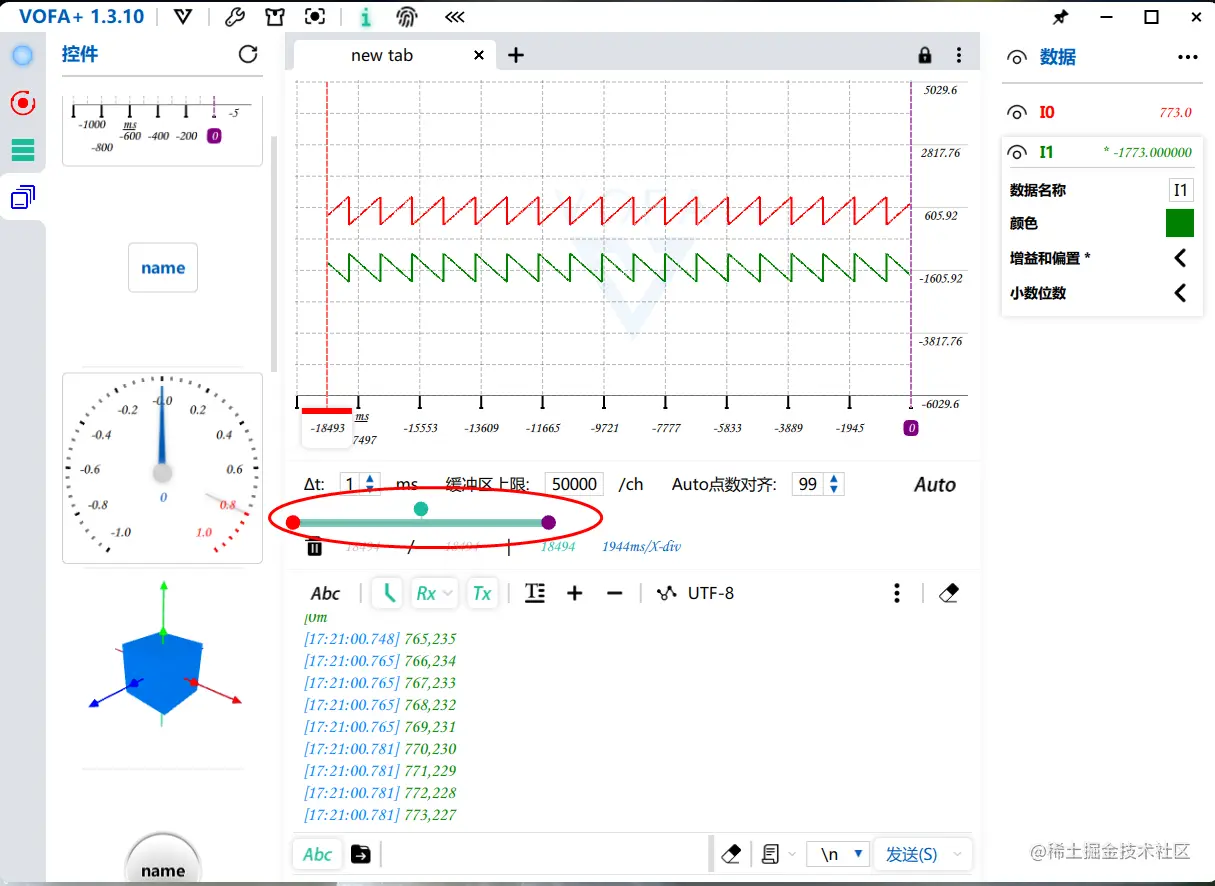Toggle visibility eye for I0 channel

[x=1017, y=112]
